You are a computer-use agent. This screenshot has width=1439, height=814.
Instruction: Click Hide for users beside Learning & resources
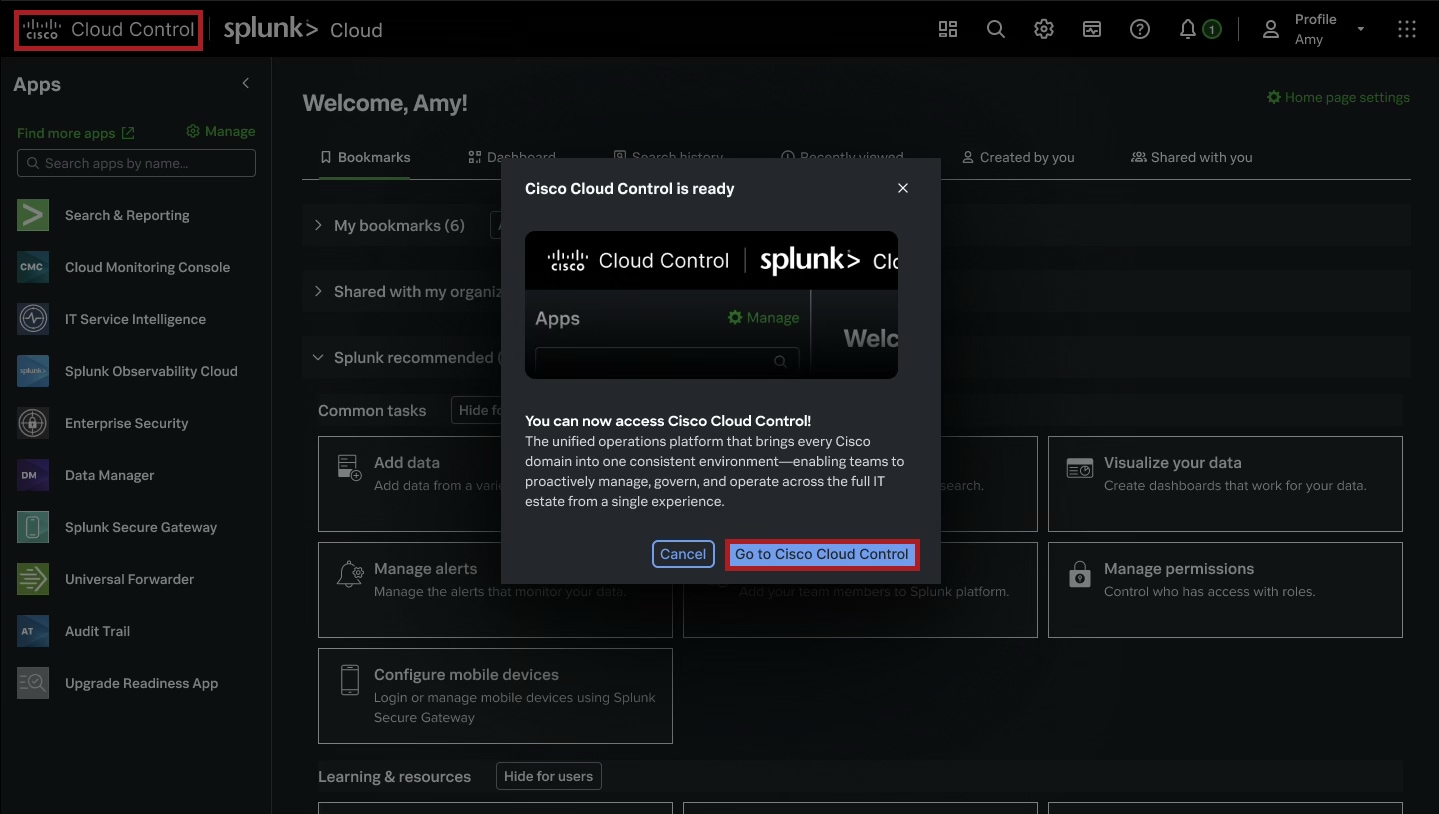pyautogui.click(x=548, y=776)
